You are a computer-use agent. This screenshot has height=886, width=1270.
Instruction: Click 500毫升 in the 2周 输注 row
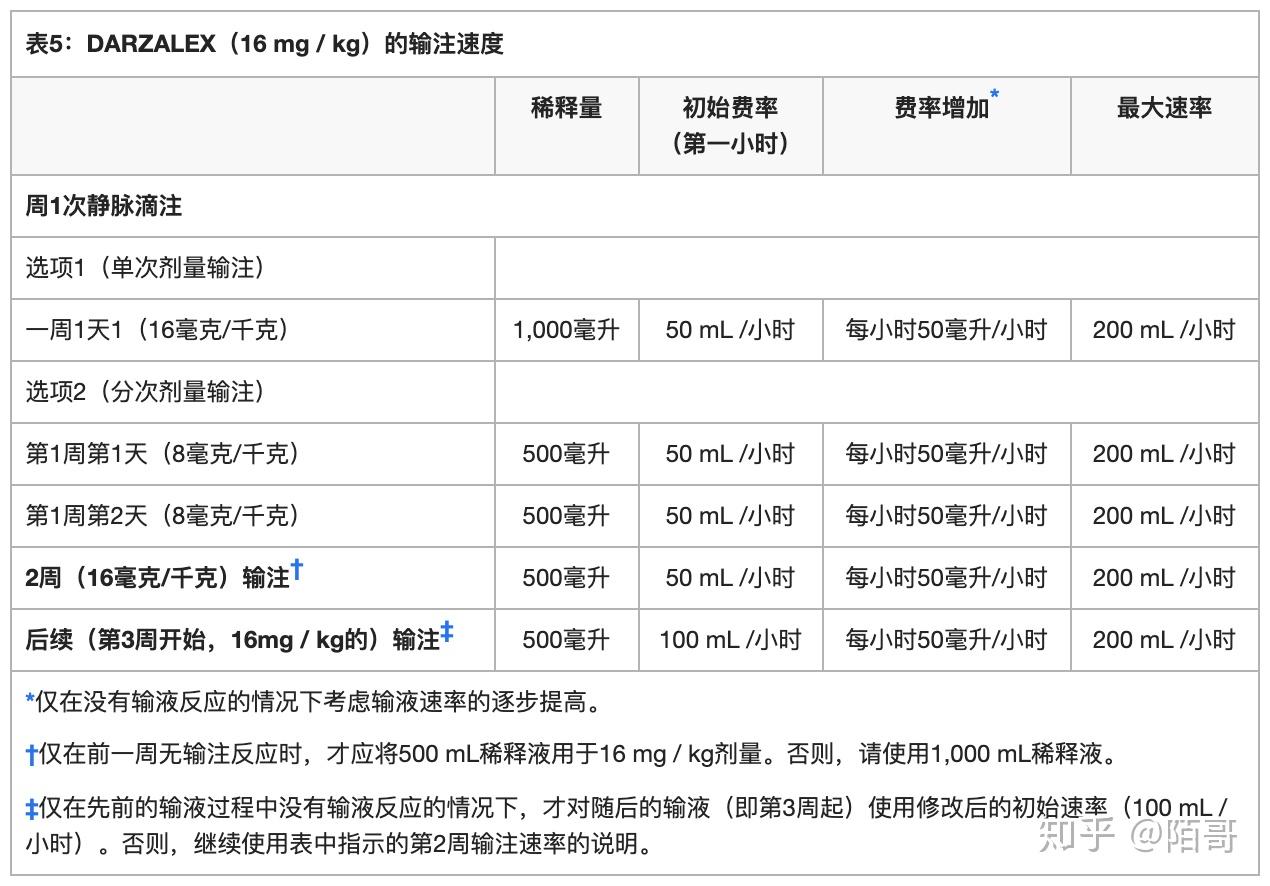point(566,578)
